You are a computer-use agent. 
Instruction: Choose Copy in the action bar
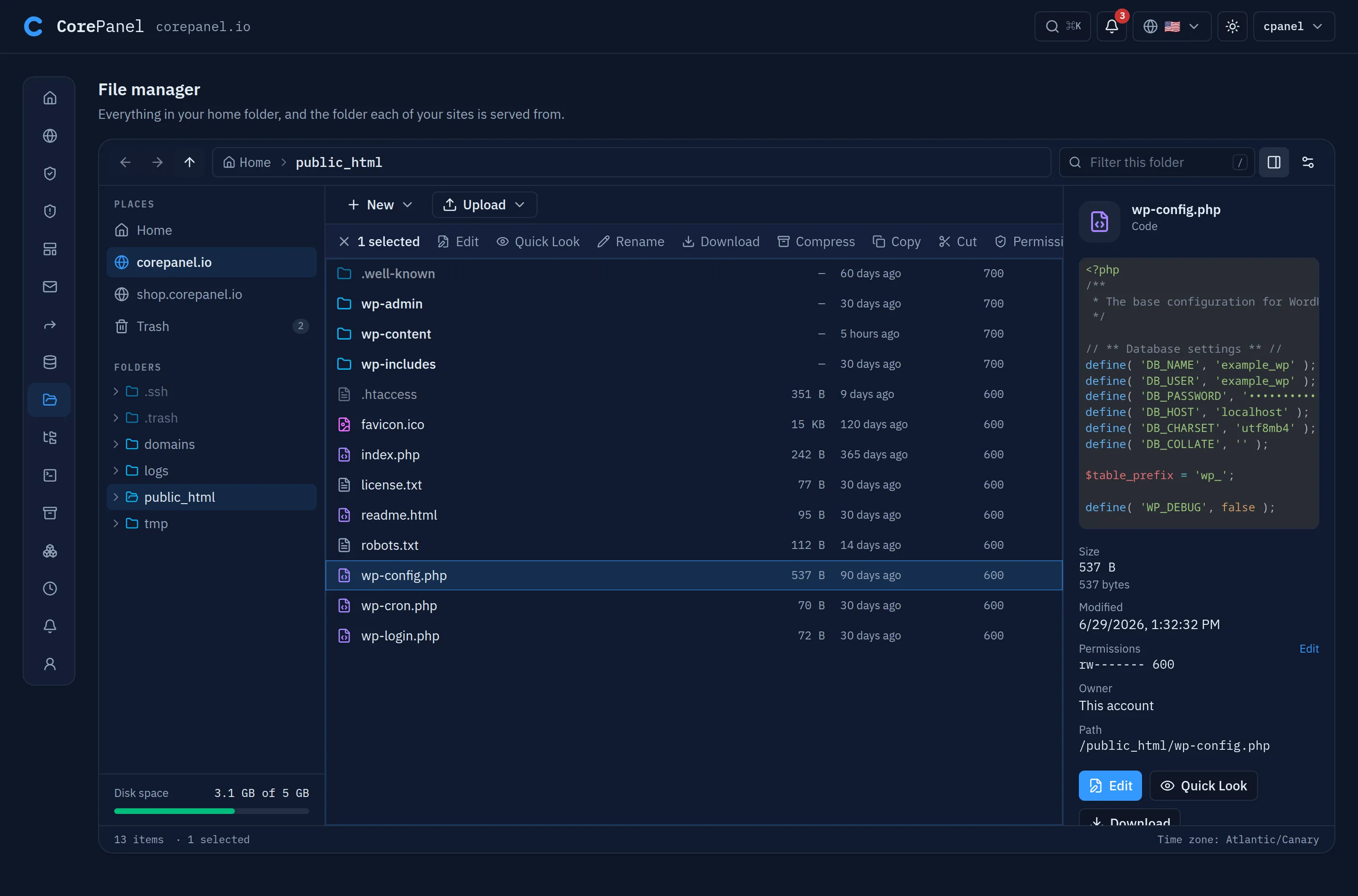click(x=896, y=242)
